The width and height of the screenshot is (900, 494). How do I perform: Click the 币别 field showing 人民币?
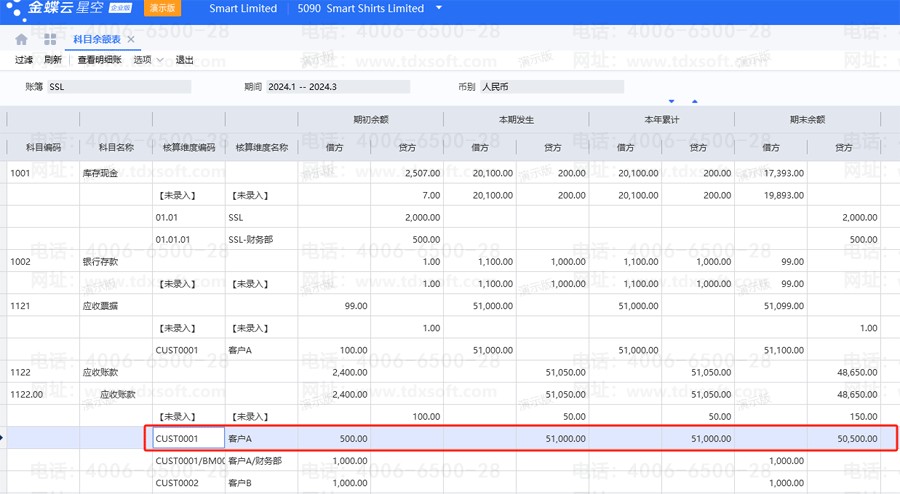551,87
